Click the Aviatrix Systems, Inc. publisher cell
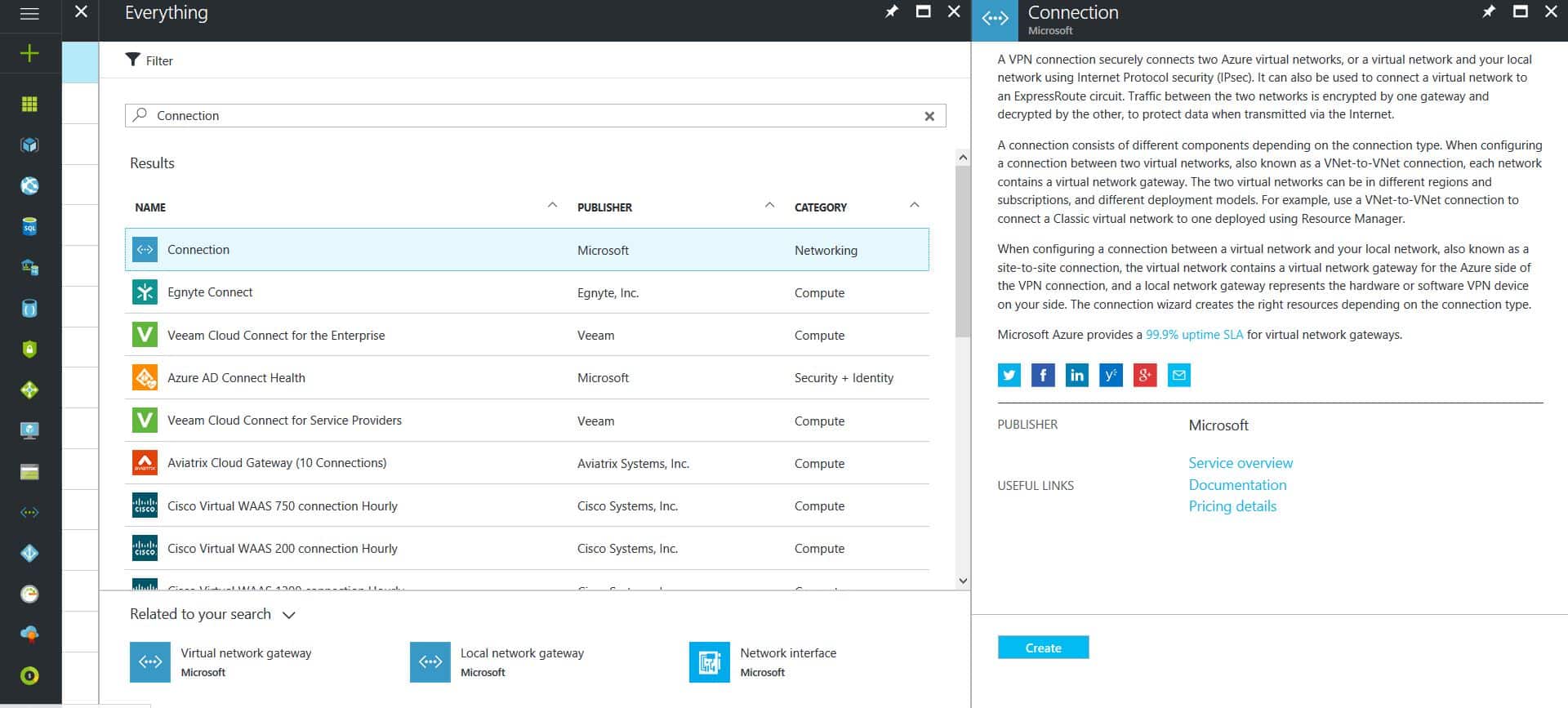 [633, 464]
